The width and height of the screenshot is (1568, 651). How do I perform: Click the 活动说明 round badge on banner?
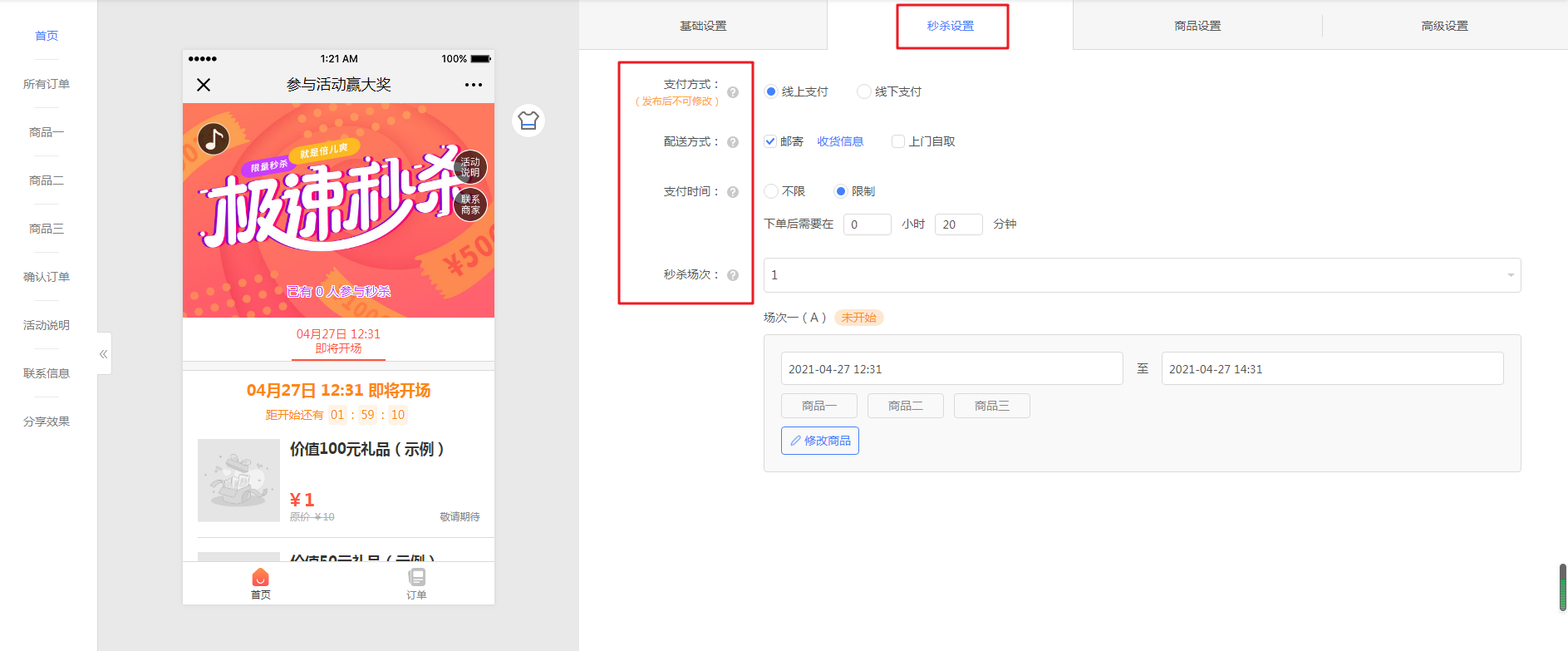pos(470,167)
